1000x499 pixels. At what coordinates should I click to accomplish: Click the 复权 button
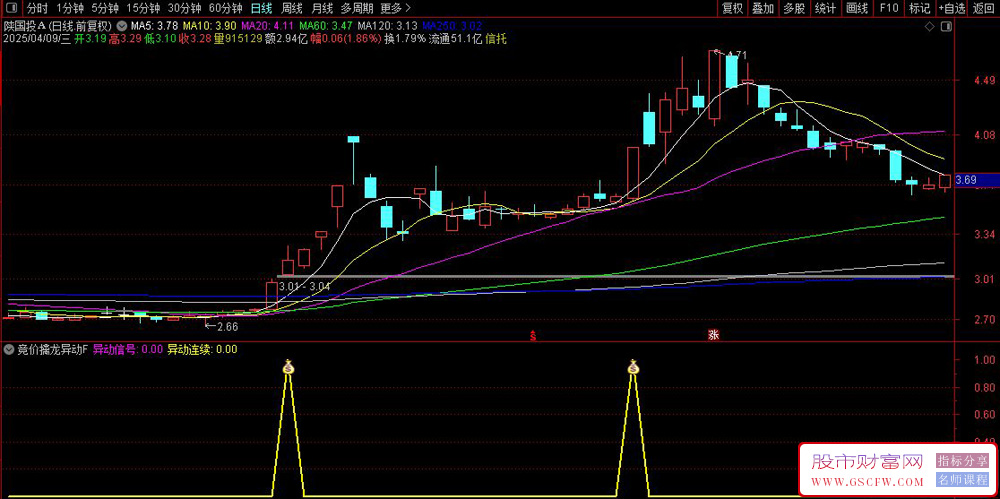coord(733,8)
